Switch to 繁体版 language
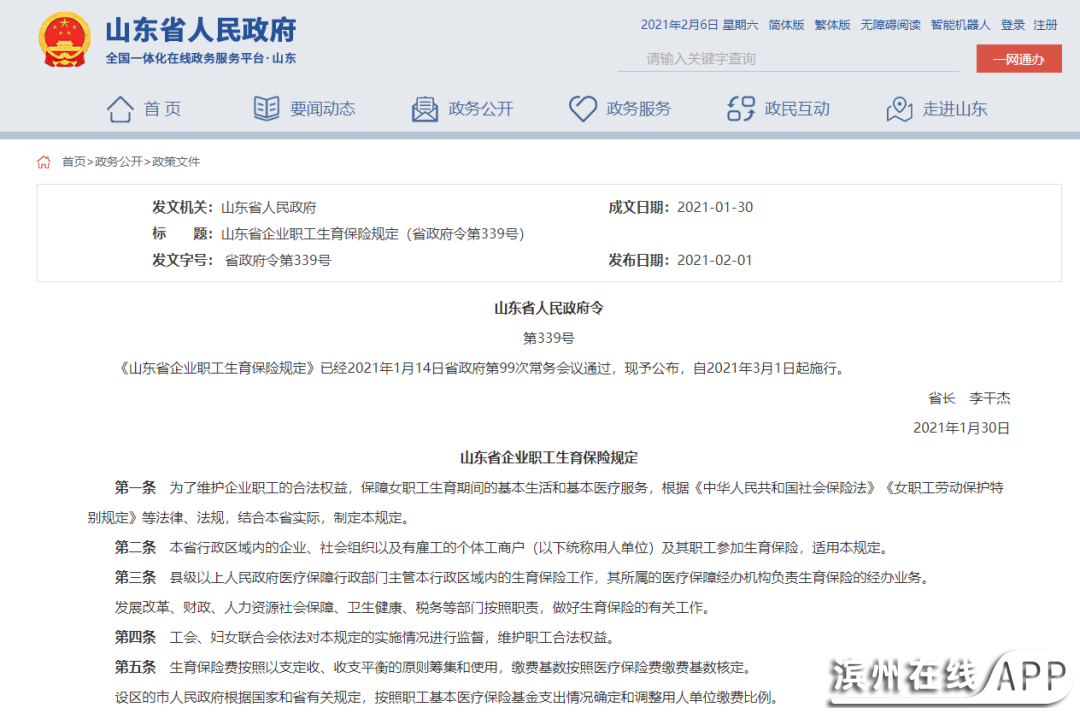The width and height of the screenshot is (1080, 713). (832, 25)
